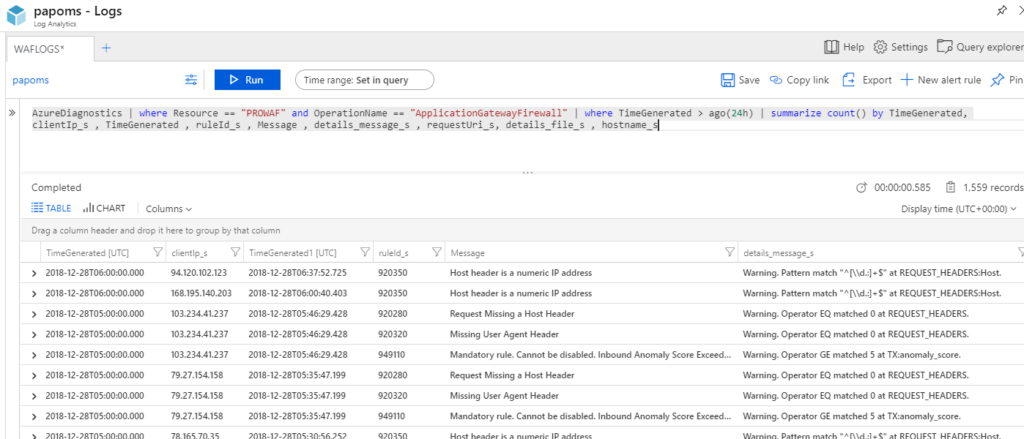Export the query results

(867, 80)
